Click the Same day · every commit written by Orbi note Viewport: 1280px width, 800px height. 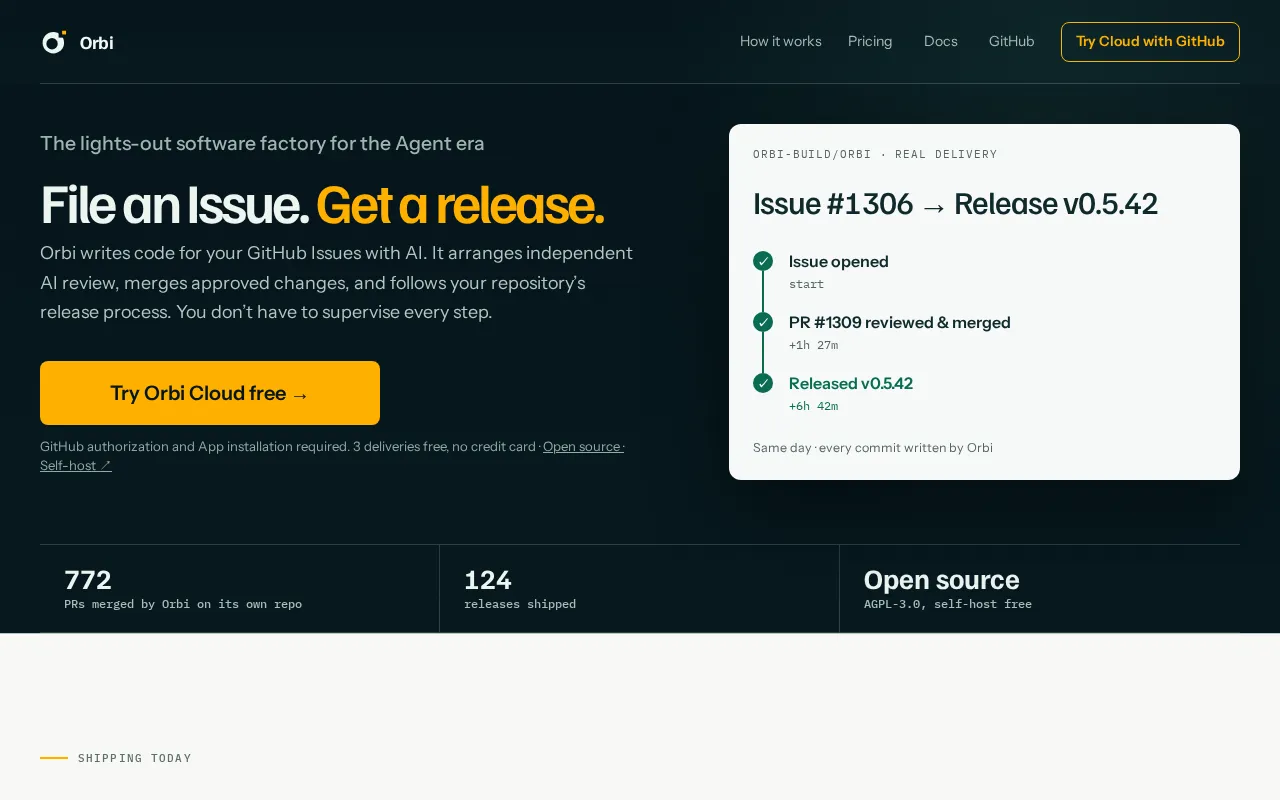click(873, 447)
